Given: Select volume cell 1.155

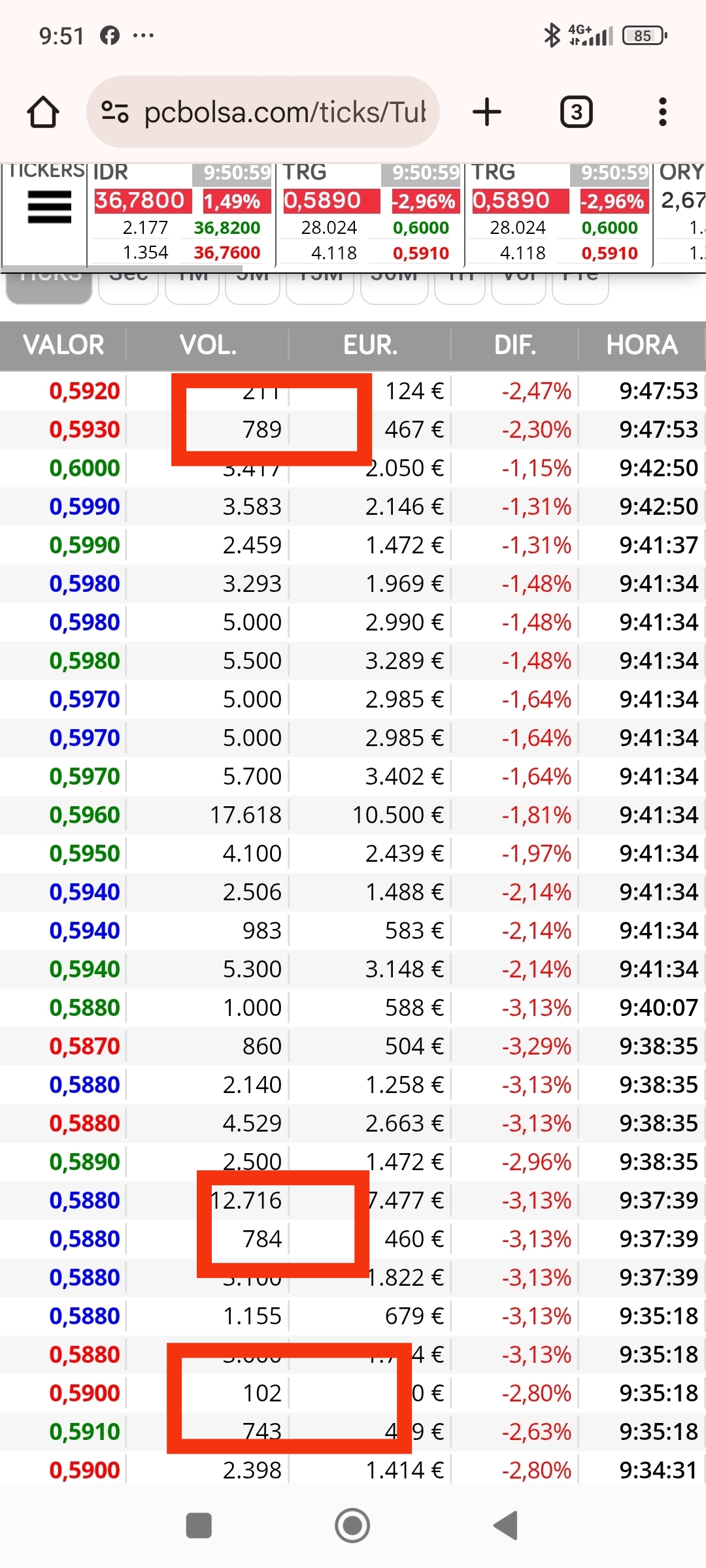Looking at the screenshot, I should [252, 1316].
